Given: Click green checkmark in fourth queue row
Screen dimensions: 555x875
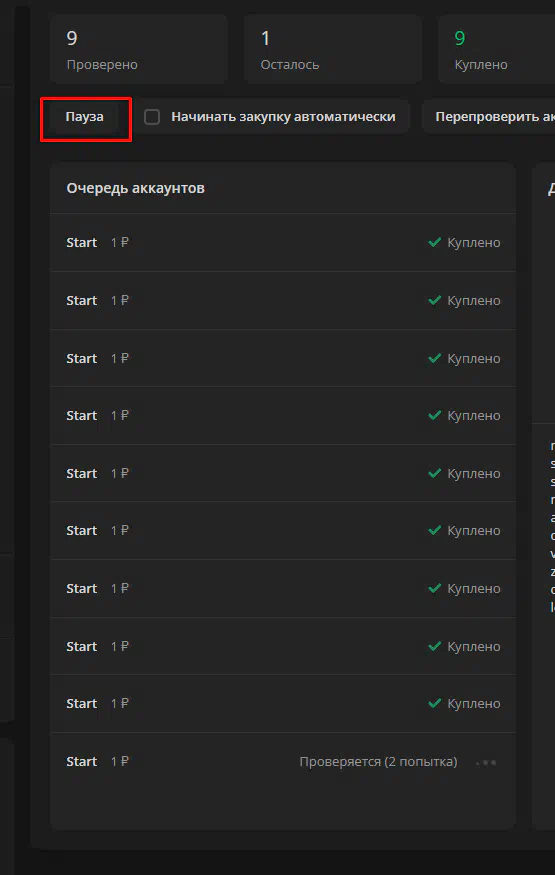Looking at the screenshot, I should (435, 415).
